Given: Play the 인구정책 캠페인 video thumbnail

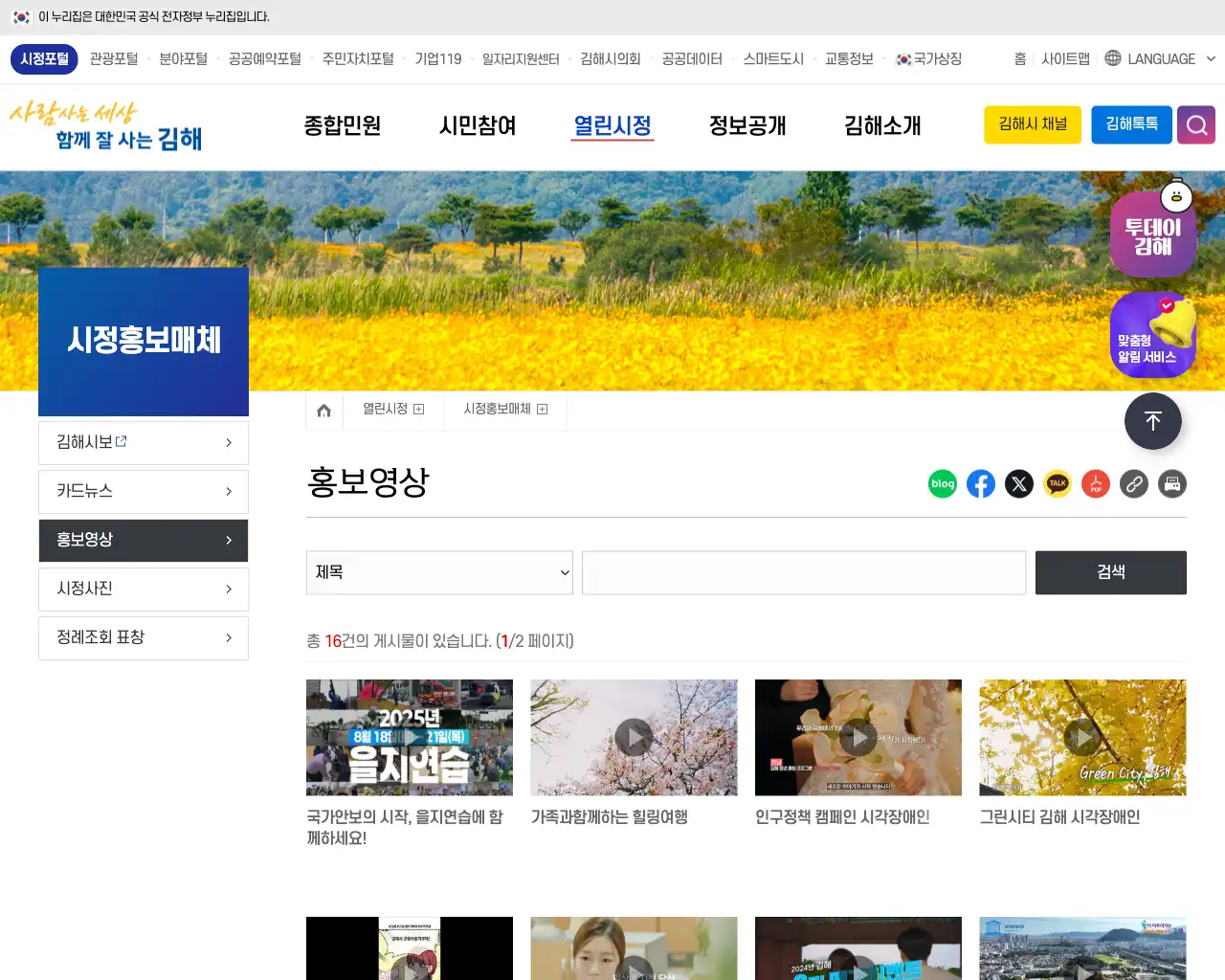Looking at the screenshot, I should pyautogui.click(x=858, y=738).
